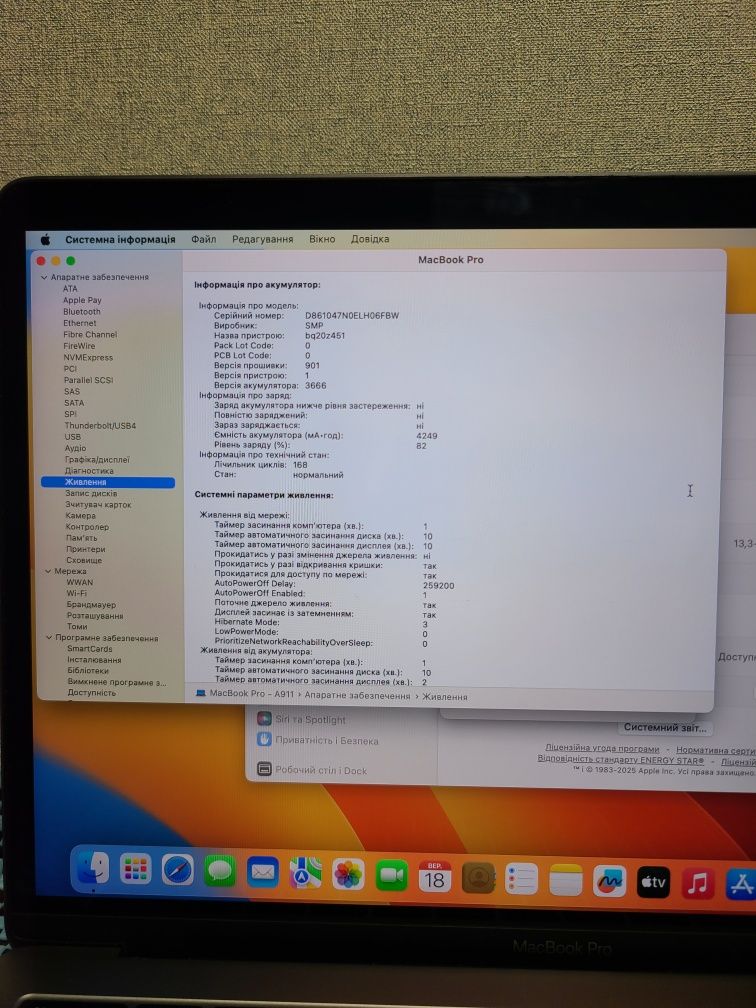The image size is (756, 1008).
Task: Select FireWire in sidebar
Action: coord(79,346)
